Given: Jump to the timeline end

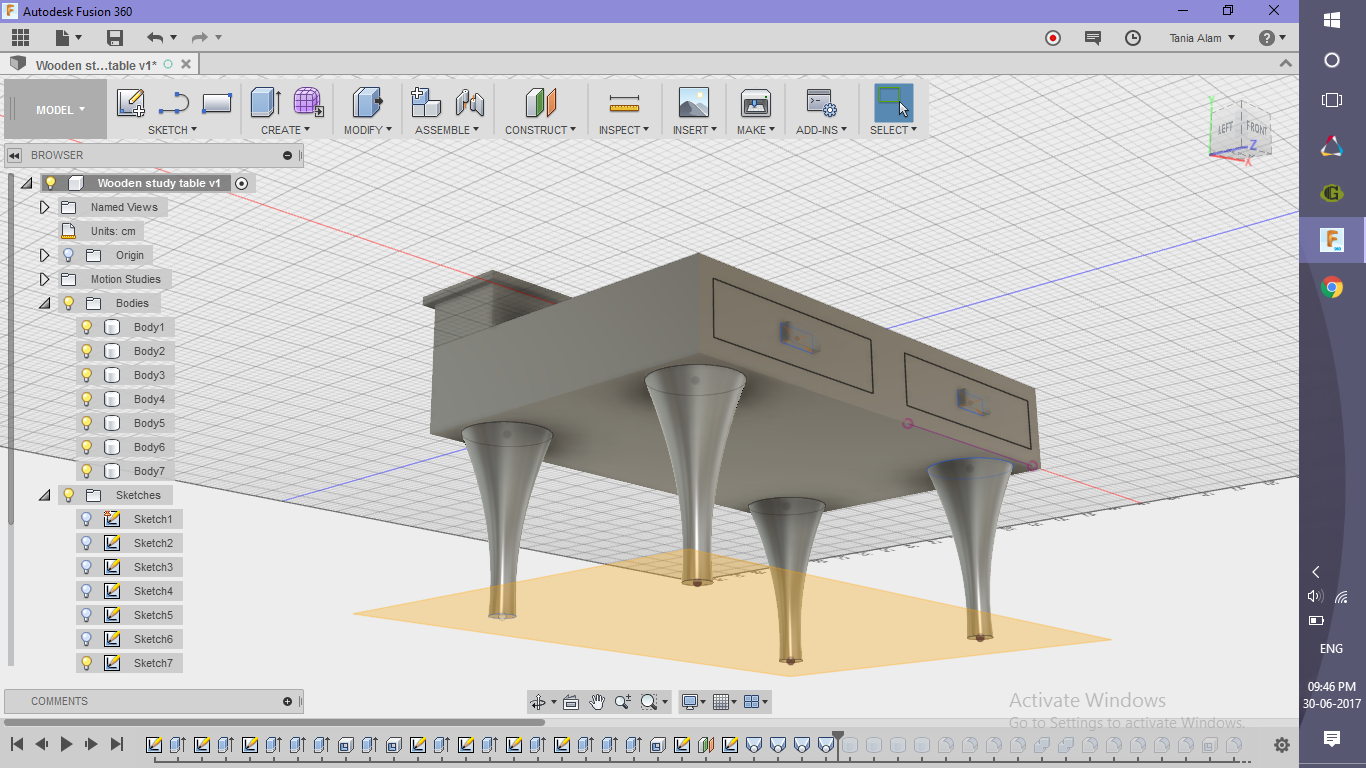Looking at the screenshot, I should 117,744.
